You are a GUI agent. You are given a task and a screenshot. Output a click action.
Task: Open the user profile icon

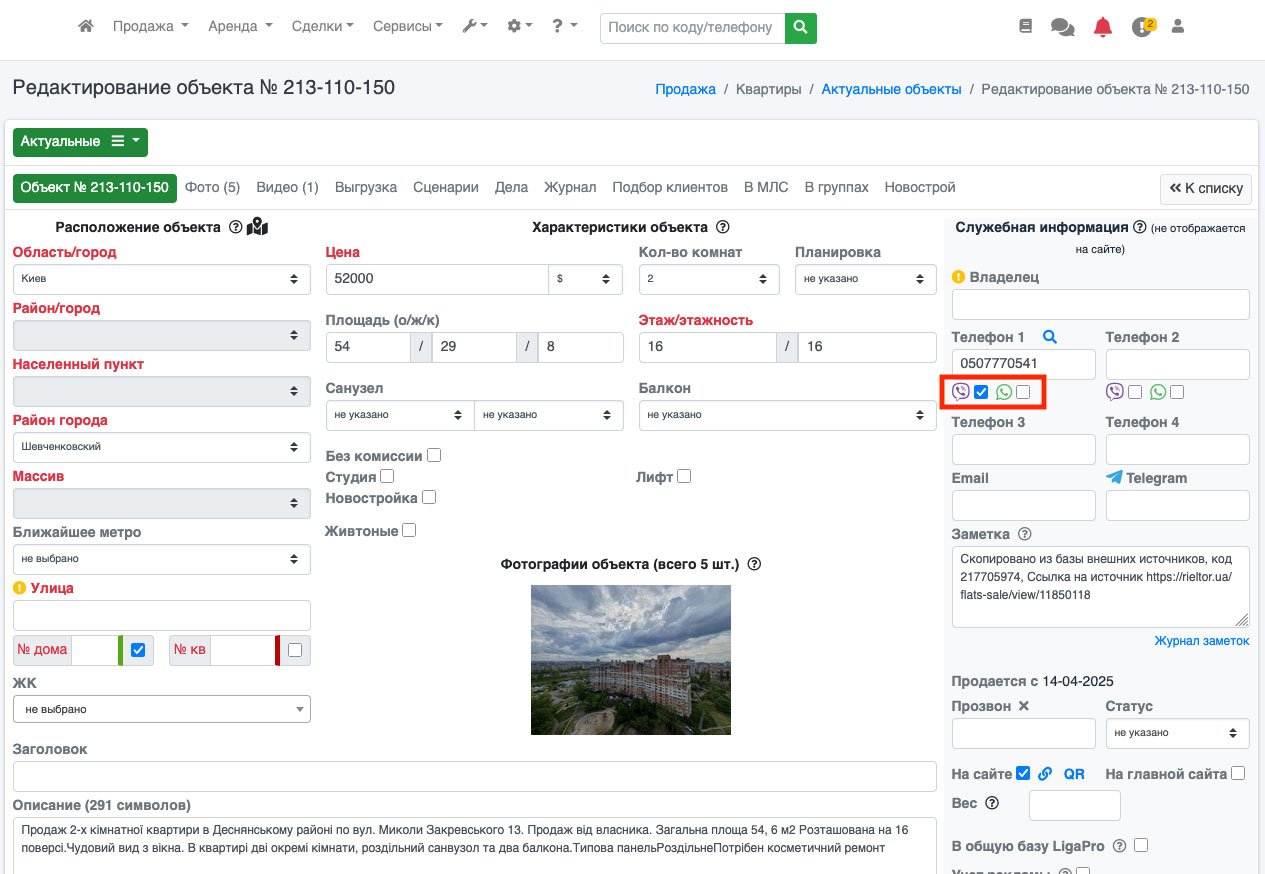pos(1177,27)
